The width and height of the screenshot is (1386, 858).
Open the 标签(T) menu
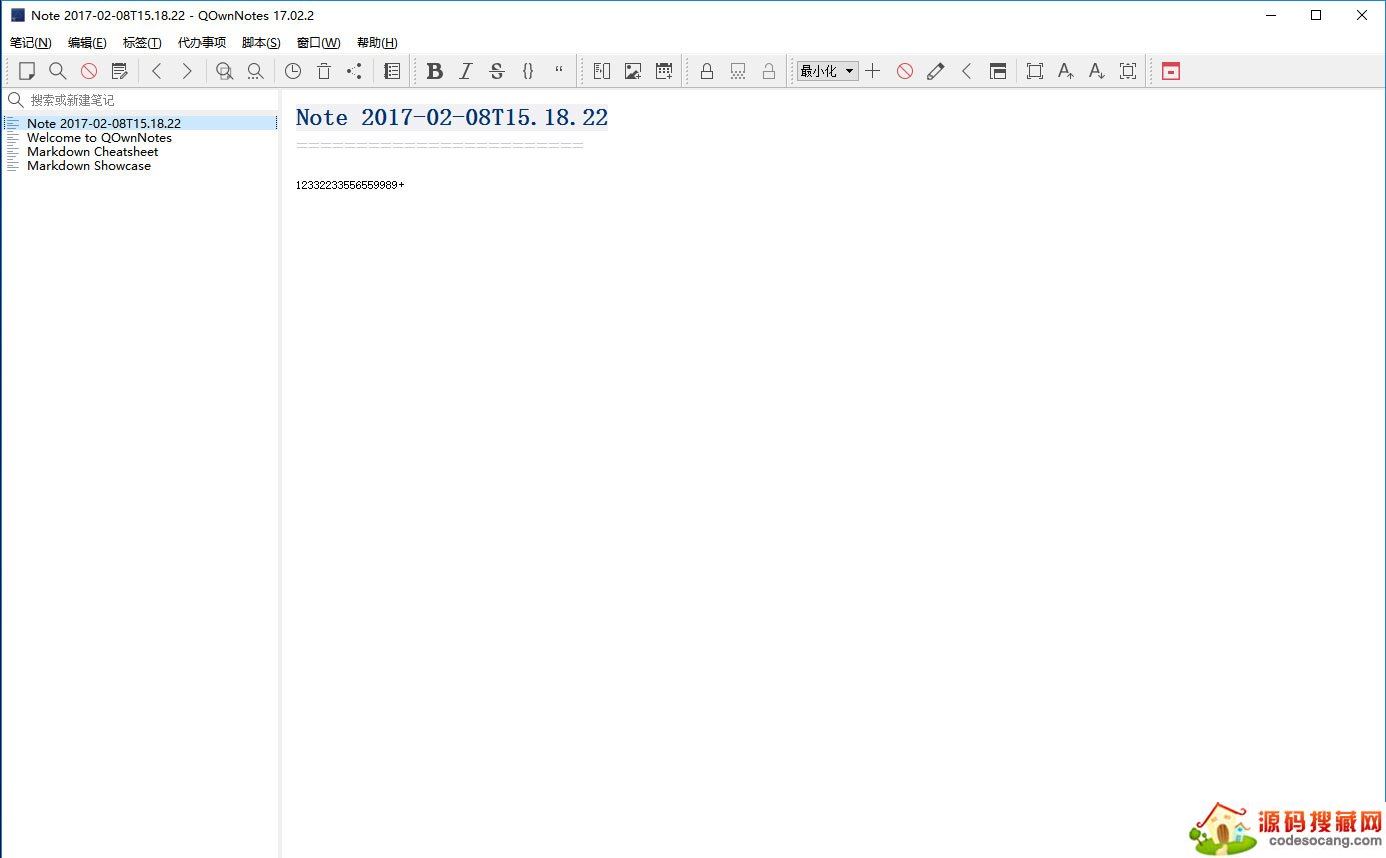tap(142, 43)
